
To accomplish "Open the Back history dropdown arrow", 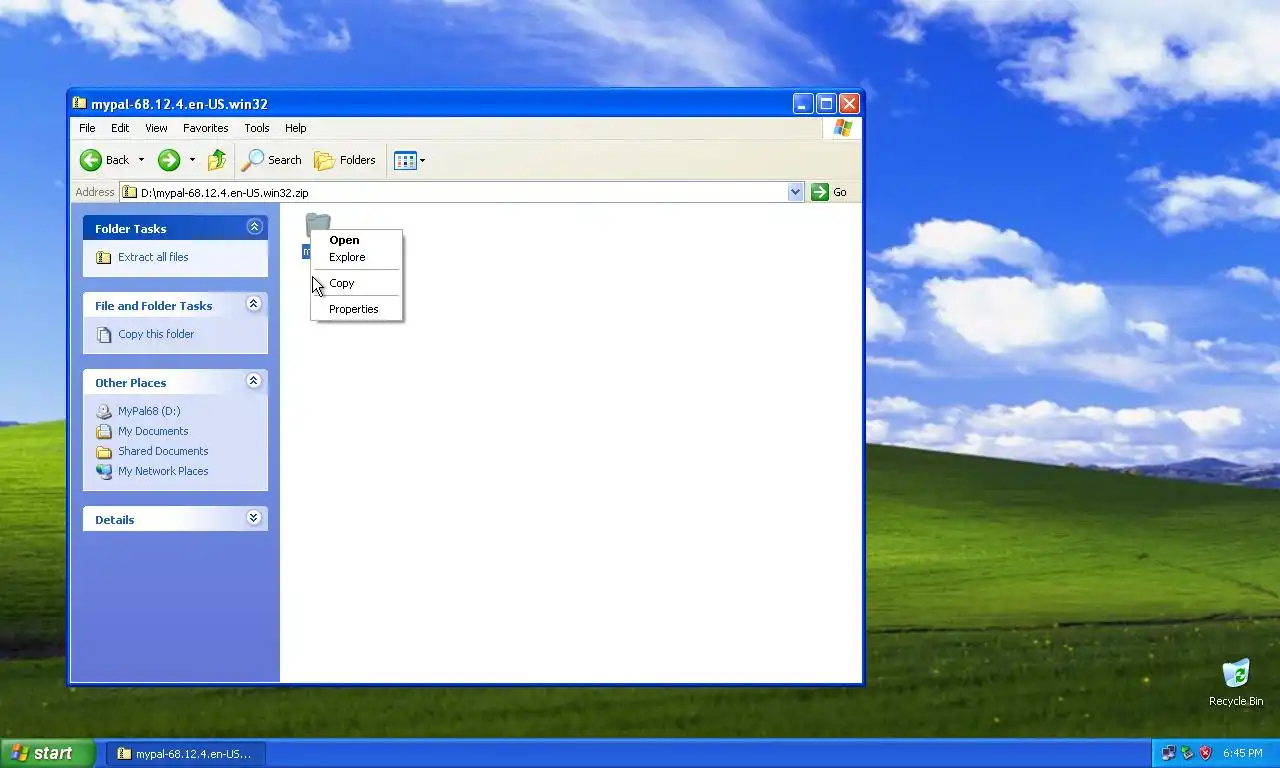I will 141,160.
